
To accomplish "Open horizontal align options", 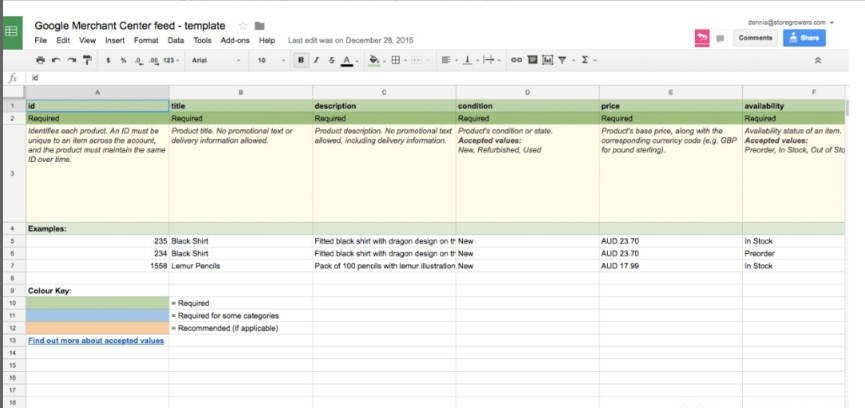I will point(448,60).
